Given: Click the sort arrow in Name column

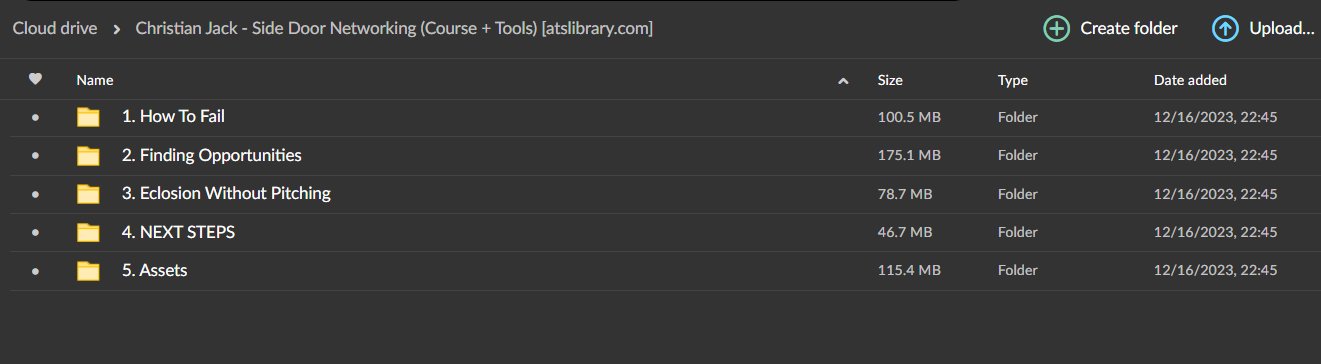Looking at the screenshot, I should pyautogui.click(x=843, y=81).
